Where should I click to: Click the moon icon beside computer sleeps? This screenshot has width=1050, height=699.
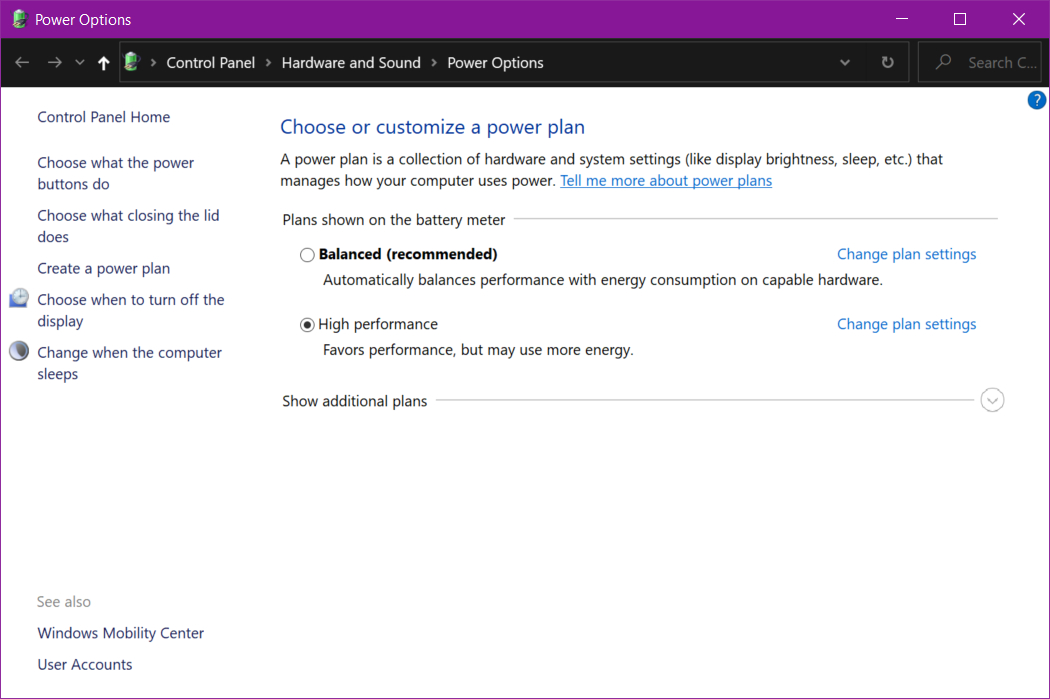pos(19,350)
